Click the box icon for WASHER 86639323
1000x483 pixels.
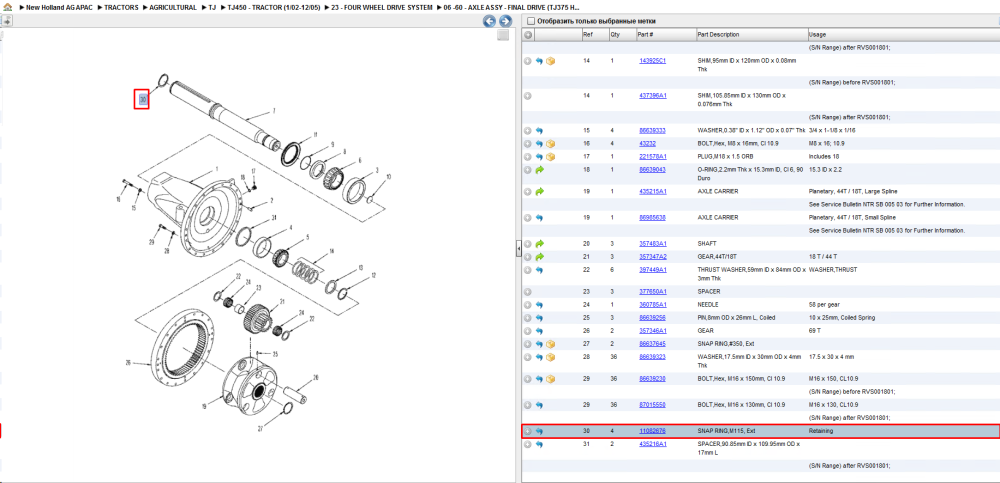[x=550, y=357]
